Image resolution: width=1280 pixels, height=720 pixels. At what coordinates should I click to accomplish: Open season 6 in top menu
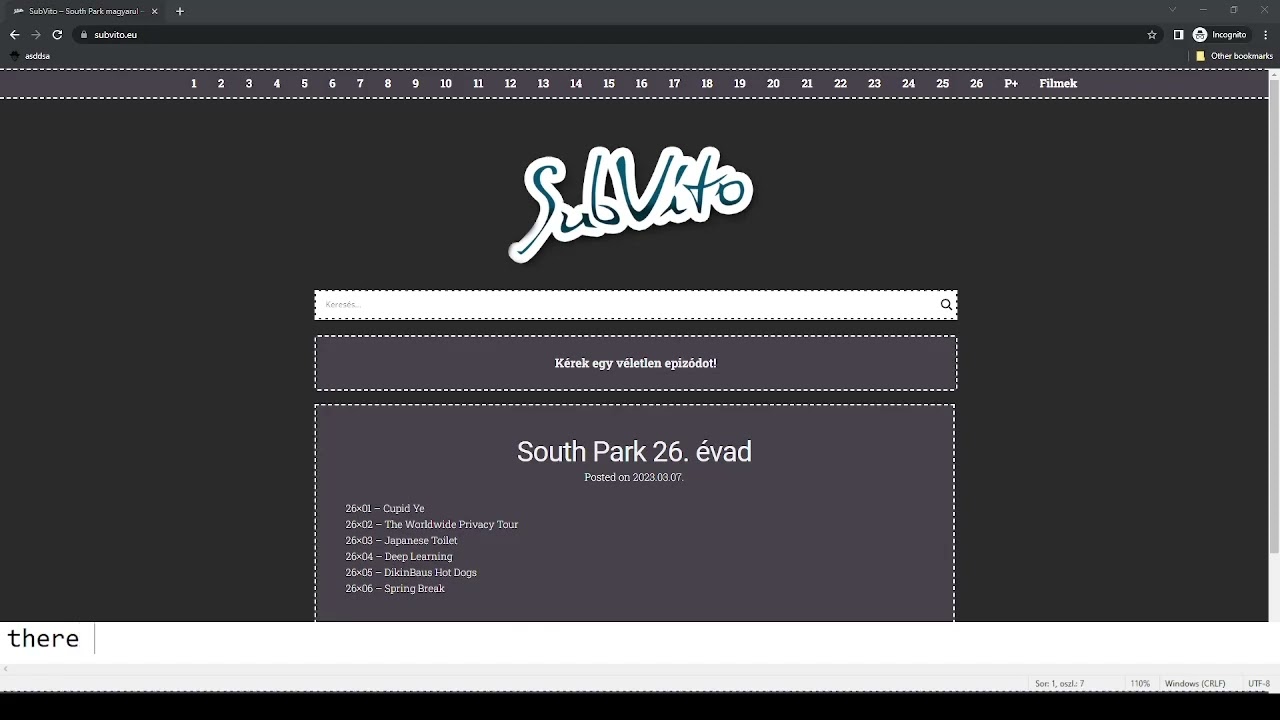pos(332,83)
